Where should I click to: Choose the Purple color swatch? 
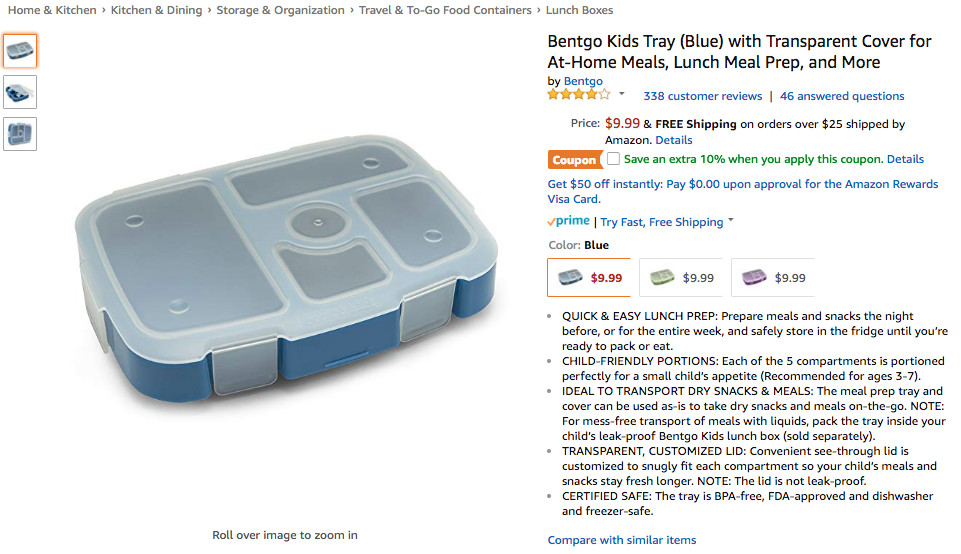[773, 277]
